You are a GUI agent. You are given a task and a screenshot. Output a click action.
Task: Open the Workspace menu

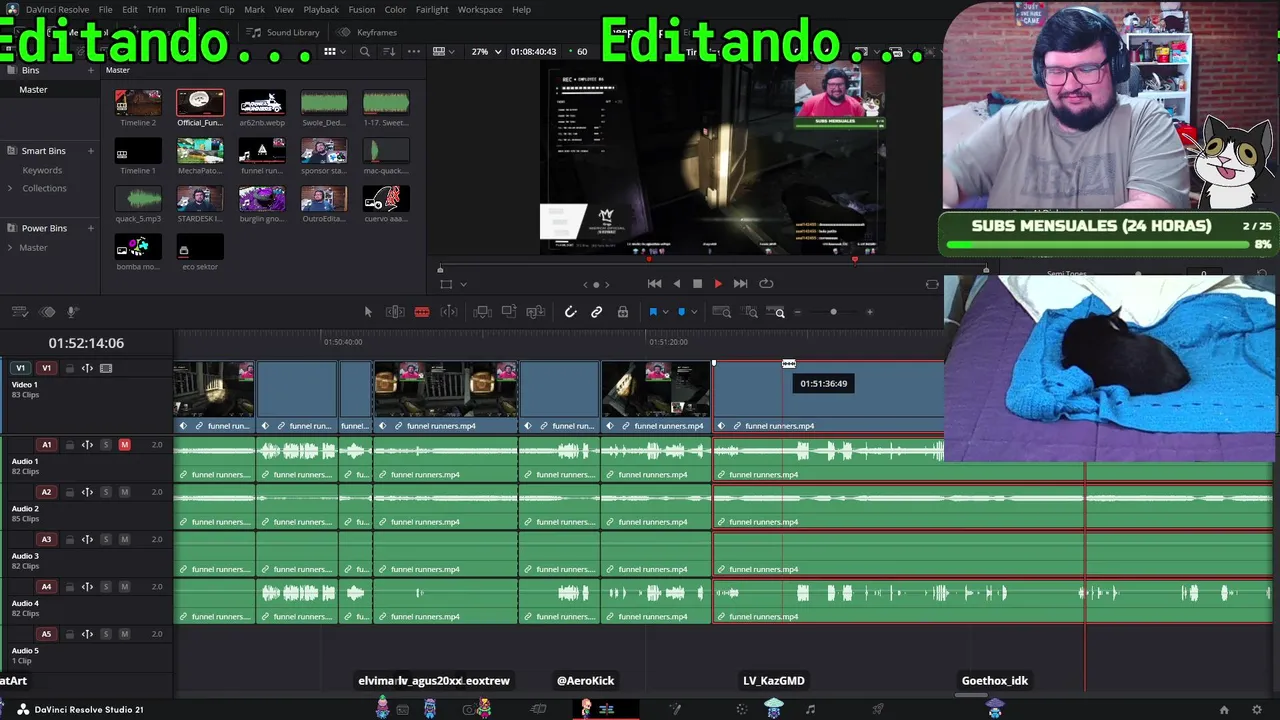pyautogui.click(x=480, y=10)
